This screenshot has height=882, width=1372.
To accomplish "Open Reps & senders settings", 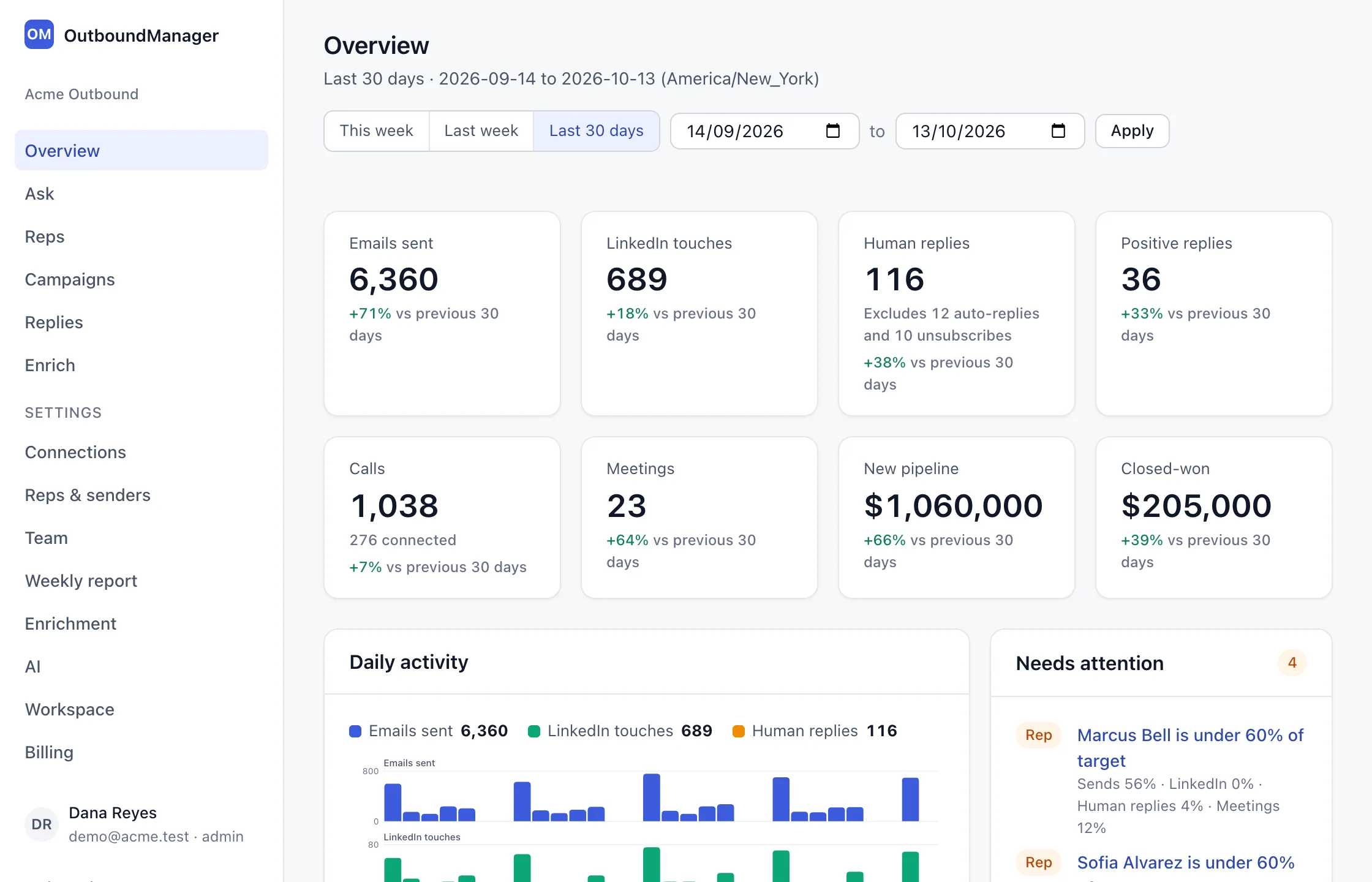I will [141, 495].
